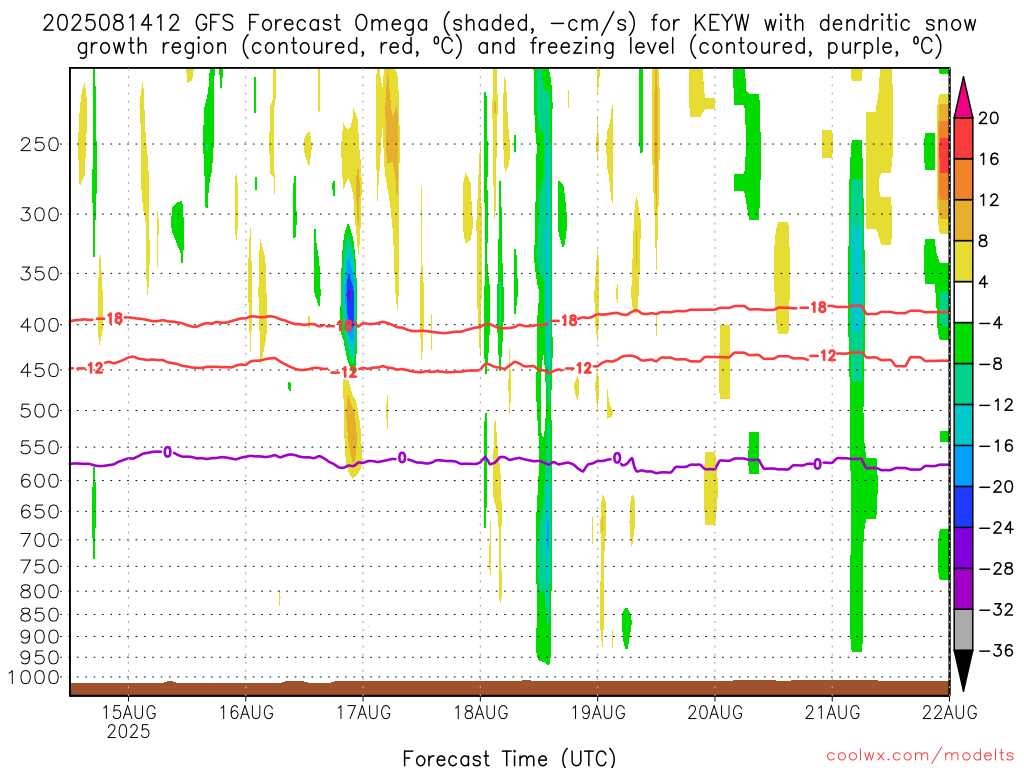Viewport: 1024px width, 768px height.
Task: Click the 550 pressure level label
Action: click(40, 448)
